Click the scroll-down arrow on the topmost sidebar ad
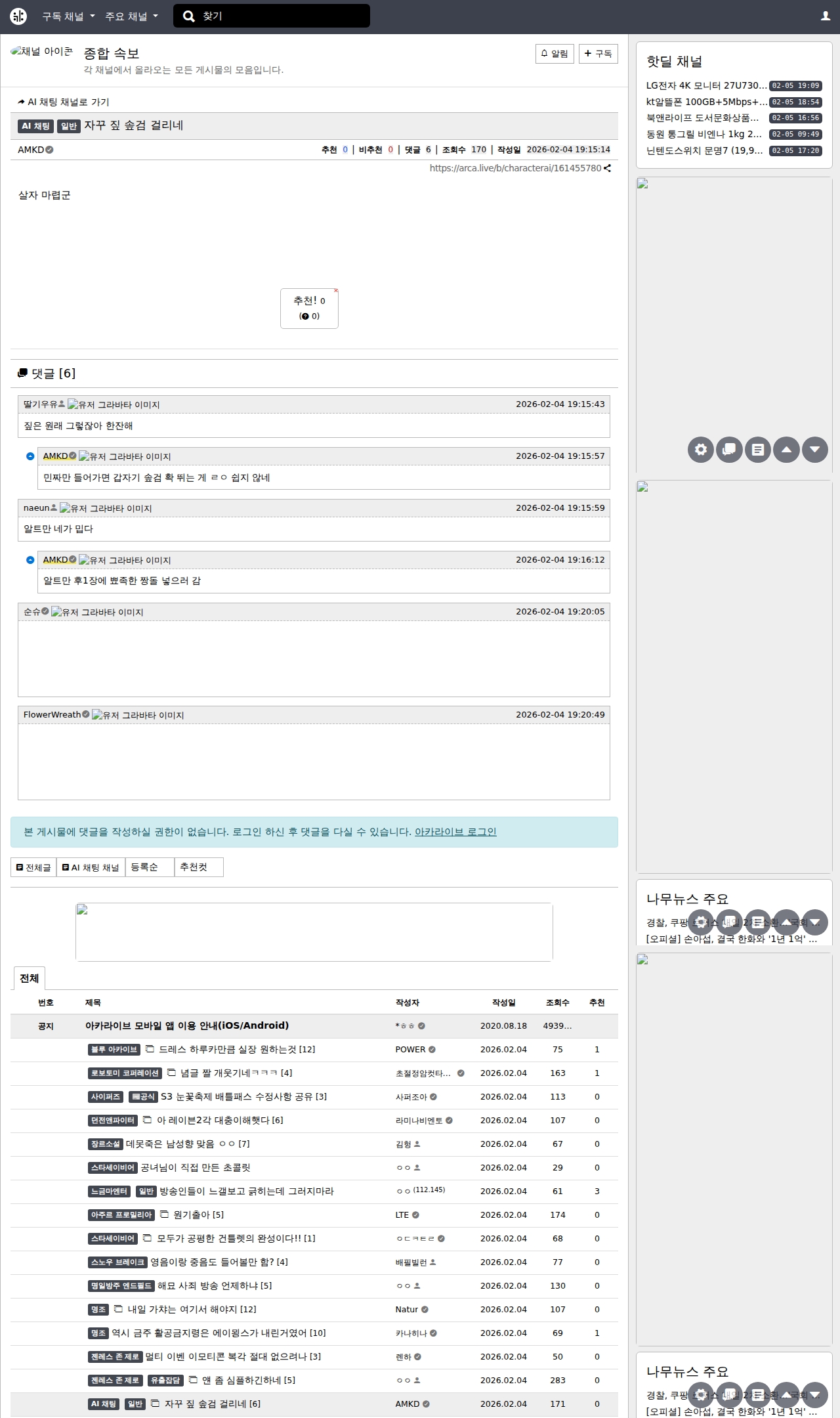This screenshot has height=1418, width=840. (815, 450)
